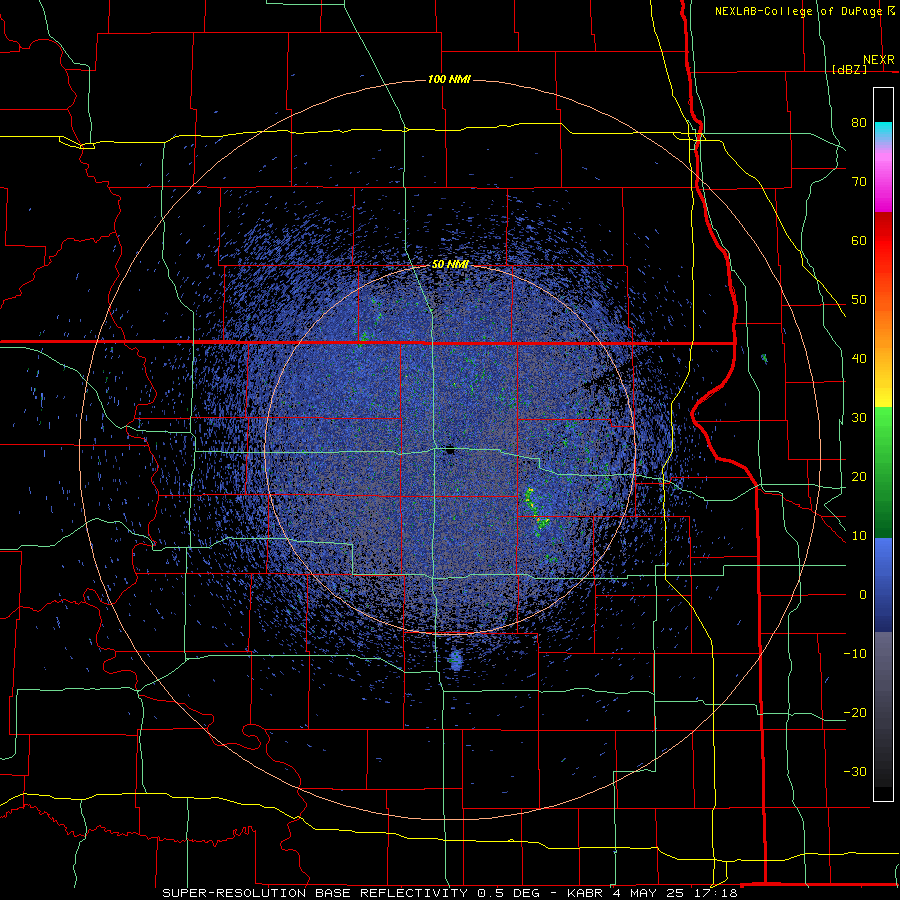
Task: Click the 20 value on the dBZ scale
Action: click(x=859, y=477)
